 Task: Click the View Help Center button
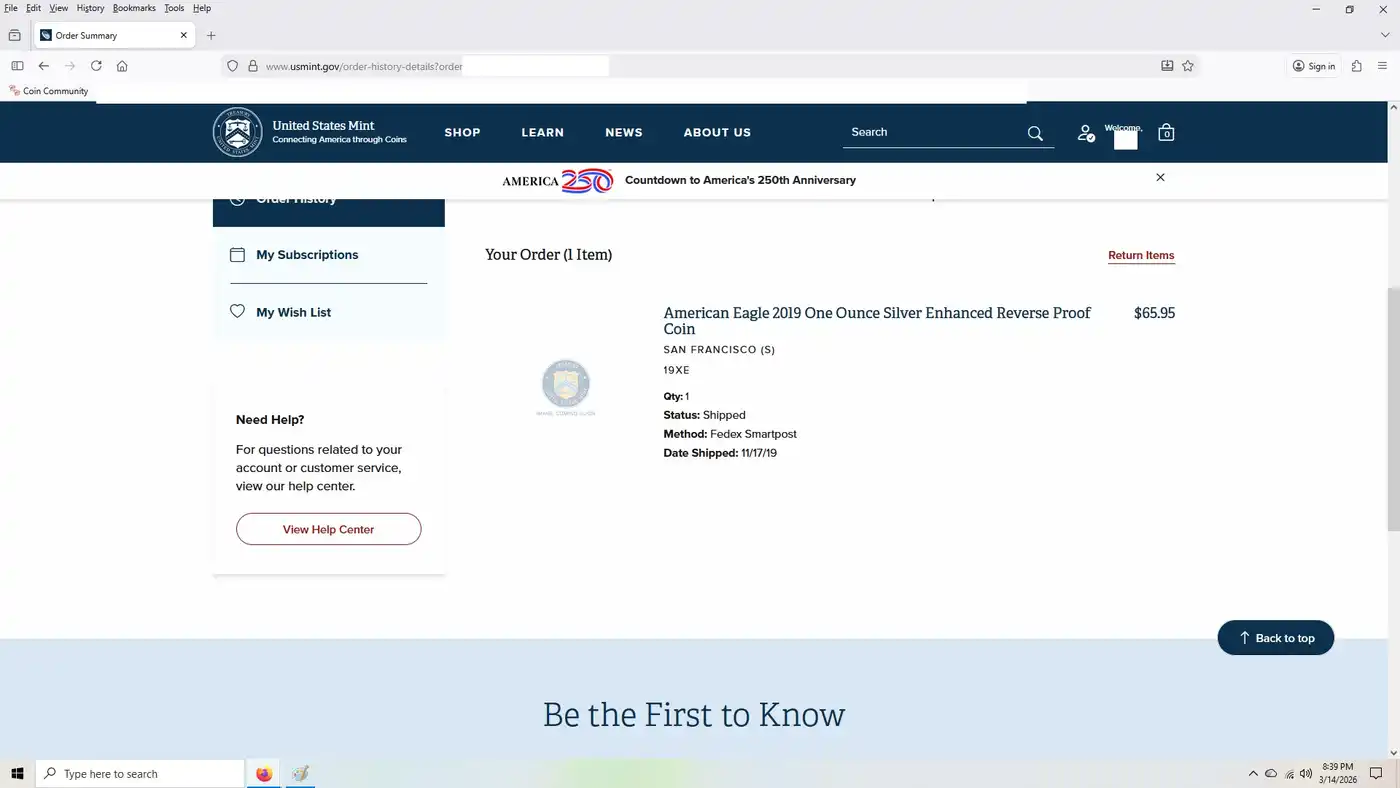[x=328, y=529]
